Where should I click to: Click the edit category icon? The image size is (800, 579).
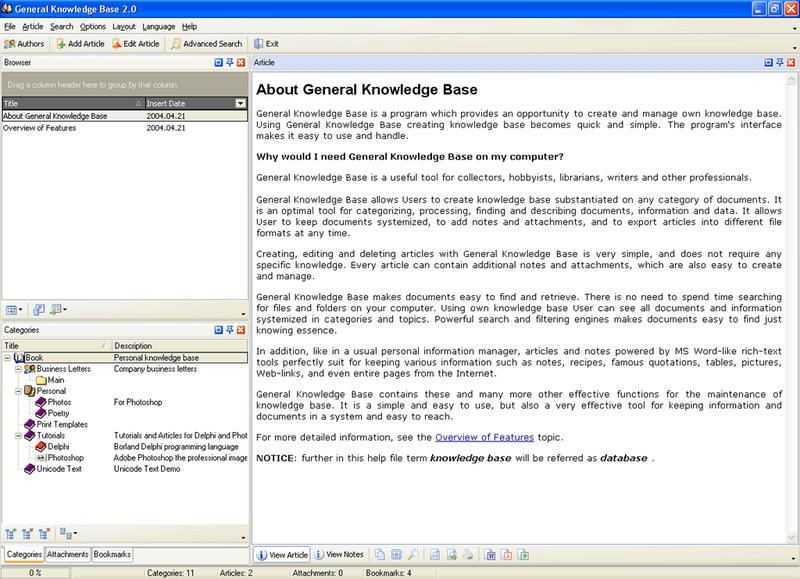[27, 534]
